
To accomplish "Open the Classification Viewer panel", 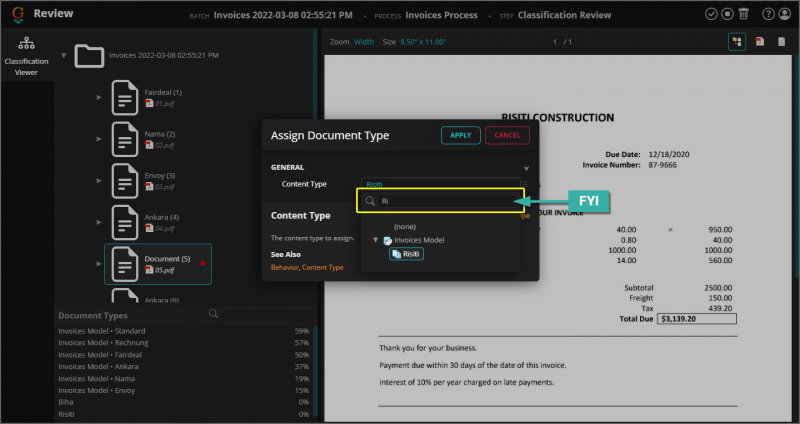I will [26, 56].
